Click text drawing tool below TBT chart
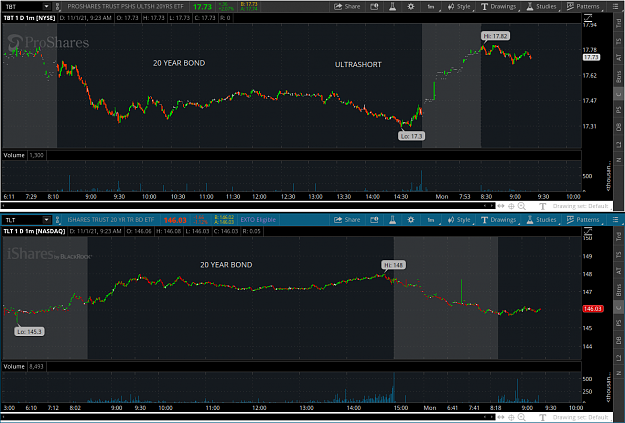 coord(542,206)
